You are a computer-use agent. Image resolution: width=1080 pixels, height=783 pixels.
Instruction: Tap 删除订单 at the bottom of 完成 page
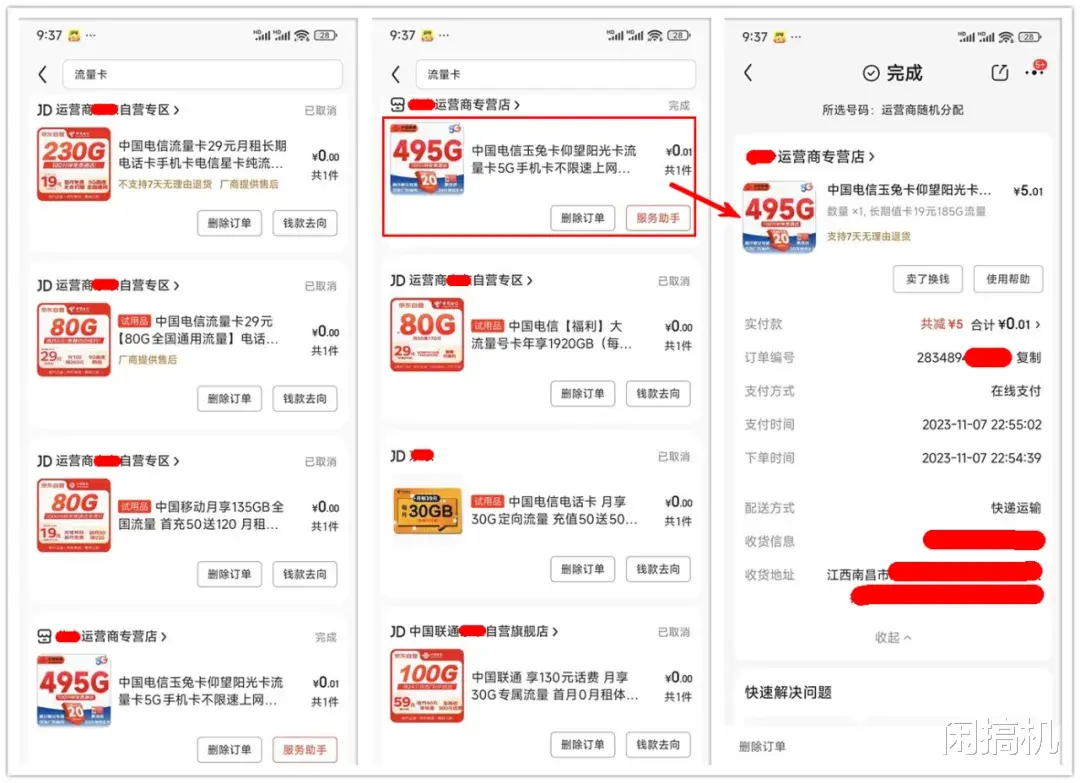click(x=762, y=747)
